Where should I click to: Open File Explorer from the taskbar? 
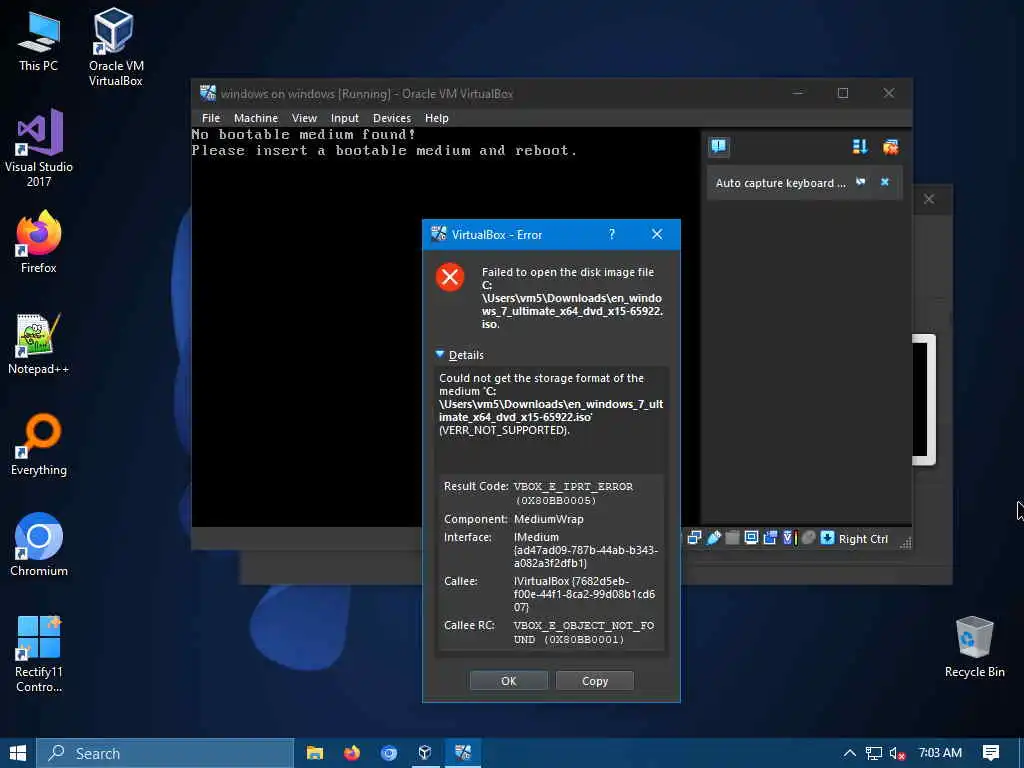coord(315,753)
